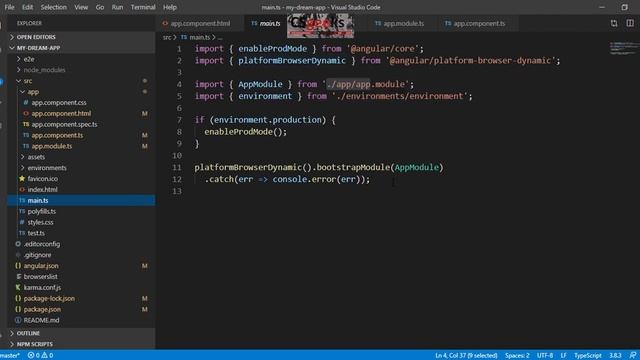Open the Edit menu
The image size is (640, 360).
click(27, 7)
